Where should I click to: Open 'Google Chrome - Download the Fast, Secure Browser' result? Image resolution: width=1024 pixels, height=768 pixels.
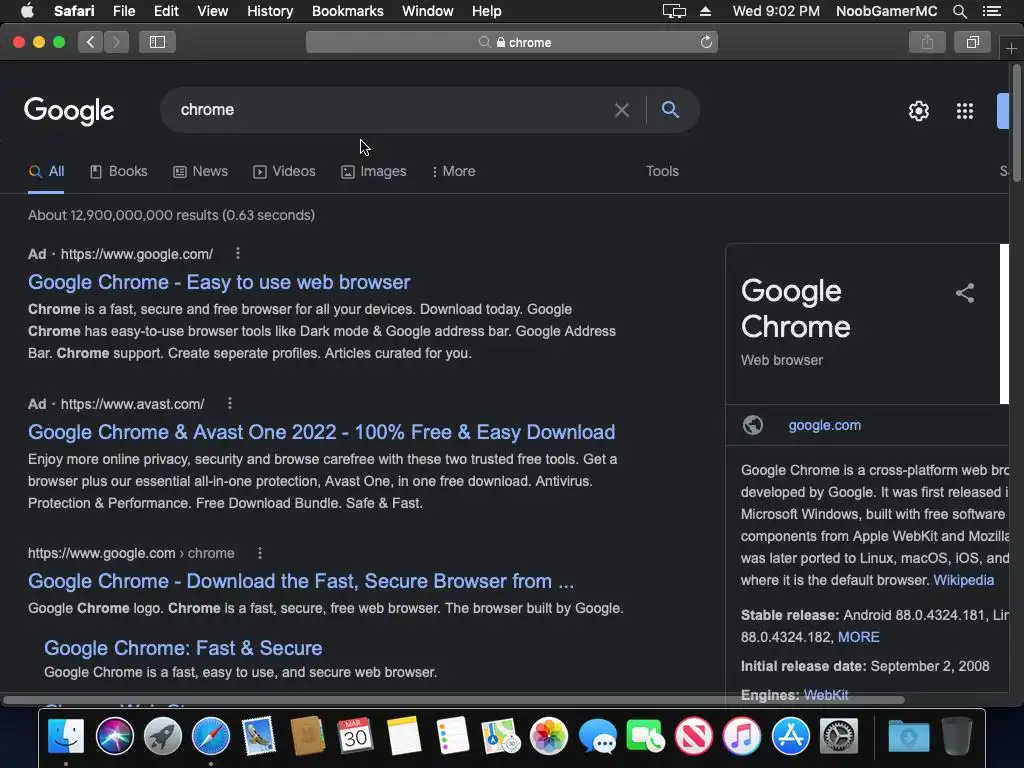pos(301,581)
